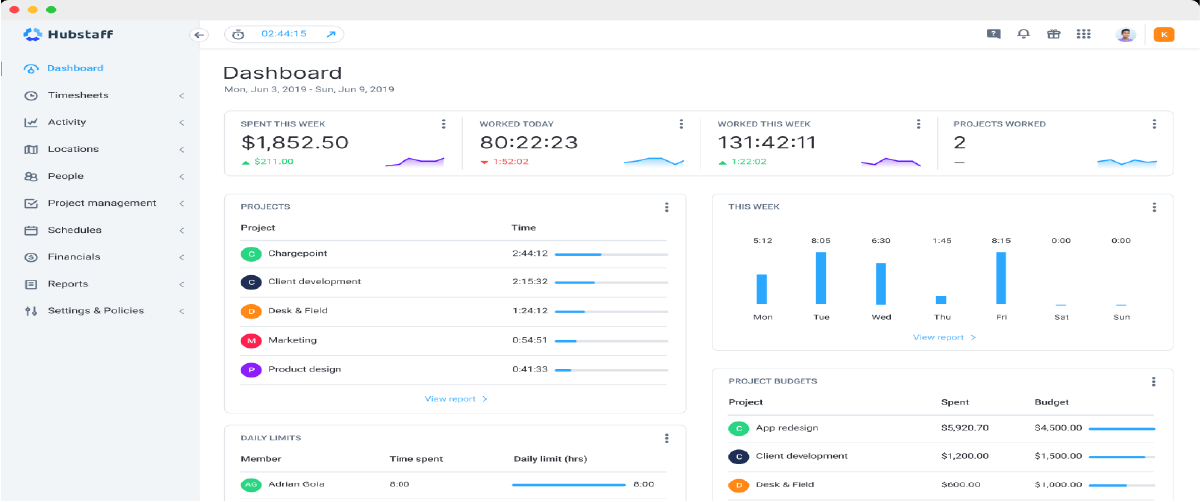The width and height of the screenshot is (1200, 502).
Task: Open Project Budgets widget options menu
Action: pyautogui.click(x=1154, y=381)
